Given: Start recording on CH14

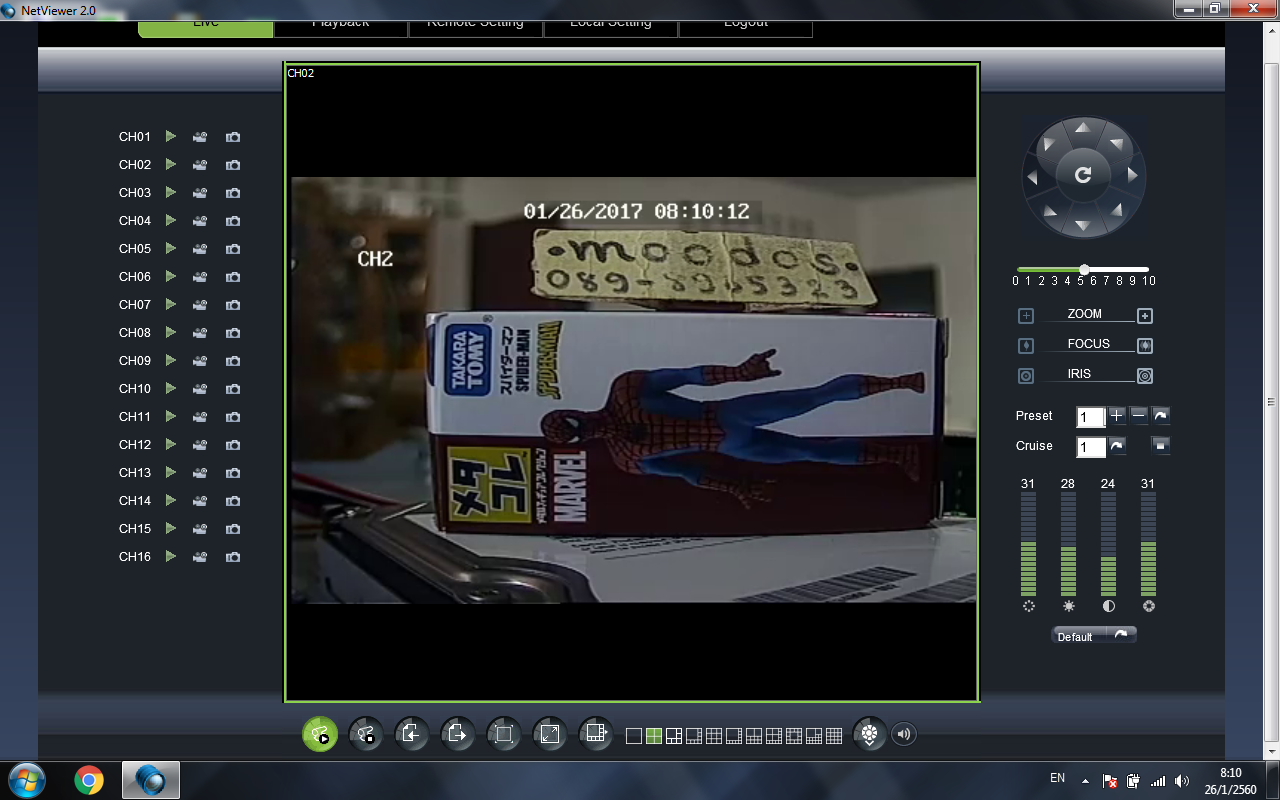Looking at the screenshot, I should coord(200,501).
